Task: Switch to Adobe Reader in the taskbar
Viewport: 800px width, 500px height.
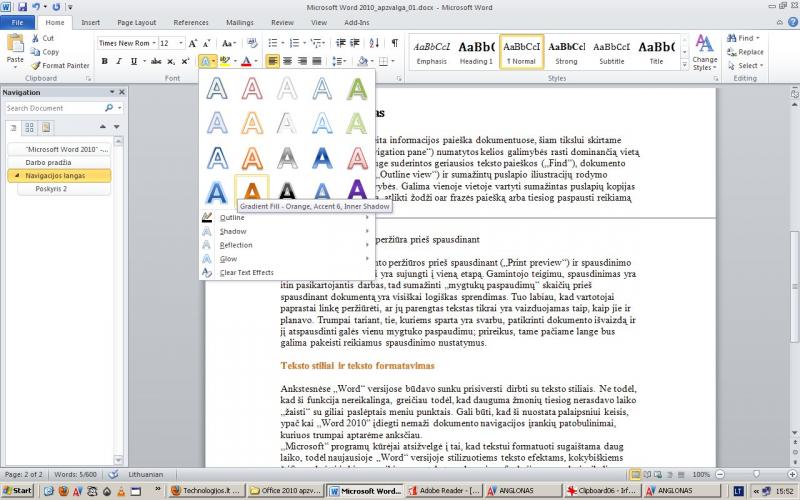Action: pos(444,491)
